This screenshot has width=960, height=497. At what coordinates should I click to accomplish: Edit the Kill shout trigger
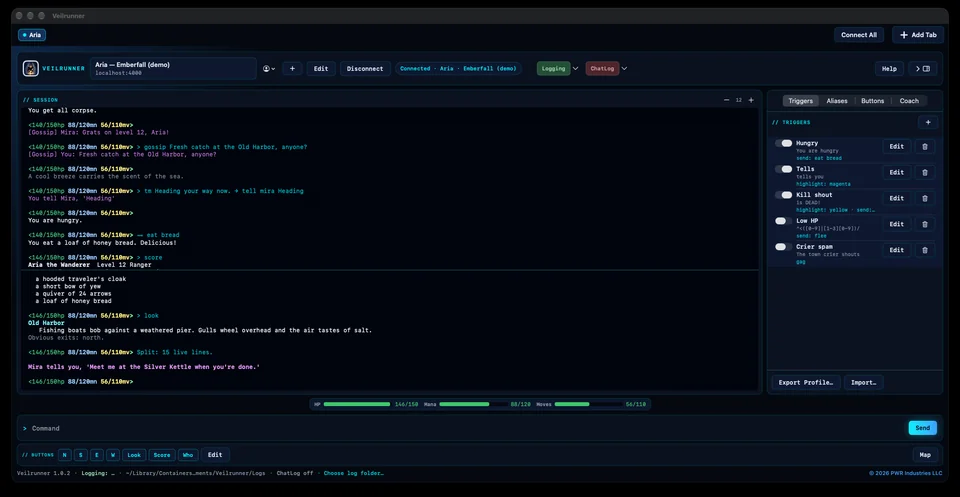point(896,198)
